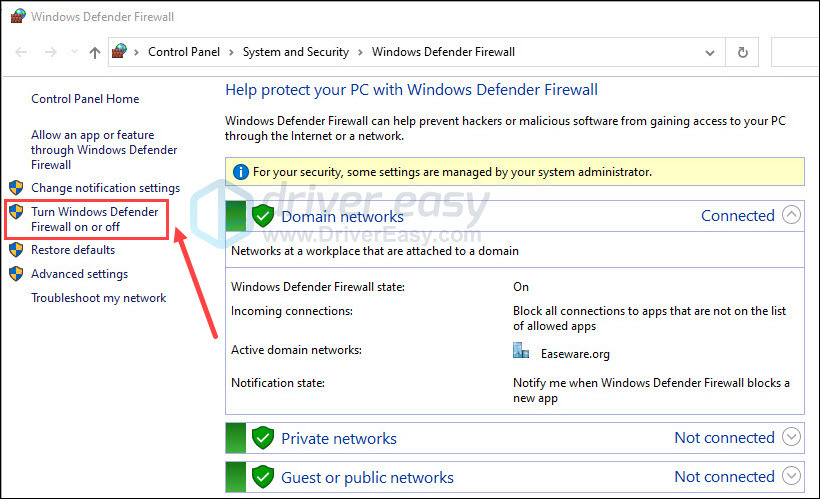Select Control Panel in breadcrumb path
The image size is (820, 499).
pyautogui.click(x=184, y=52)
